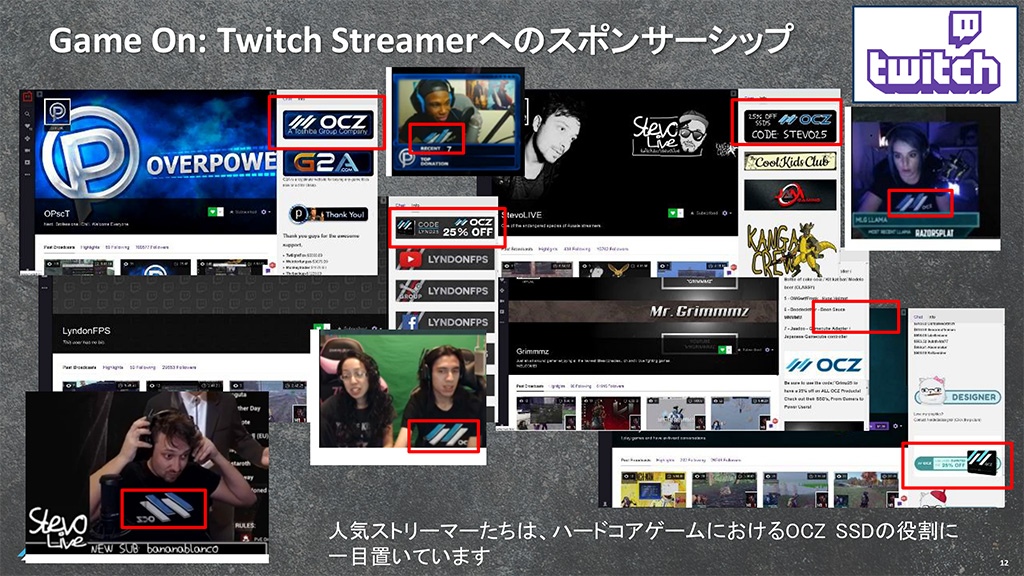Open the OPscT channel avatar
The width and height of the screenshot is (1024, 576).
tap(57, 112)
